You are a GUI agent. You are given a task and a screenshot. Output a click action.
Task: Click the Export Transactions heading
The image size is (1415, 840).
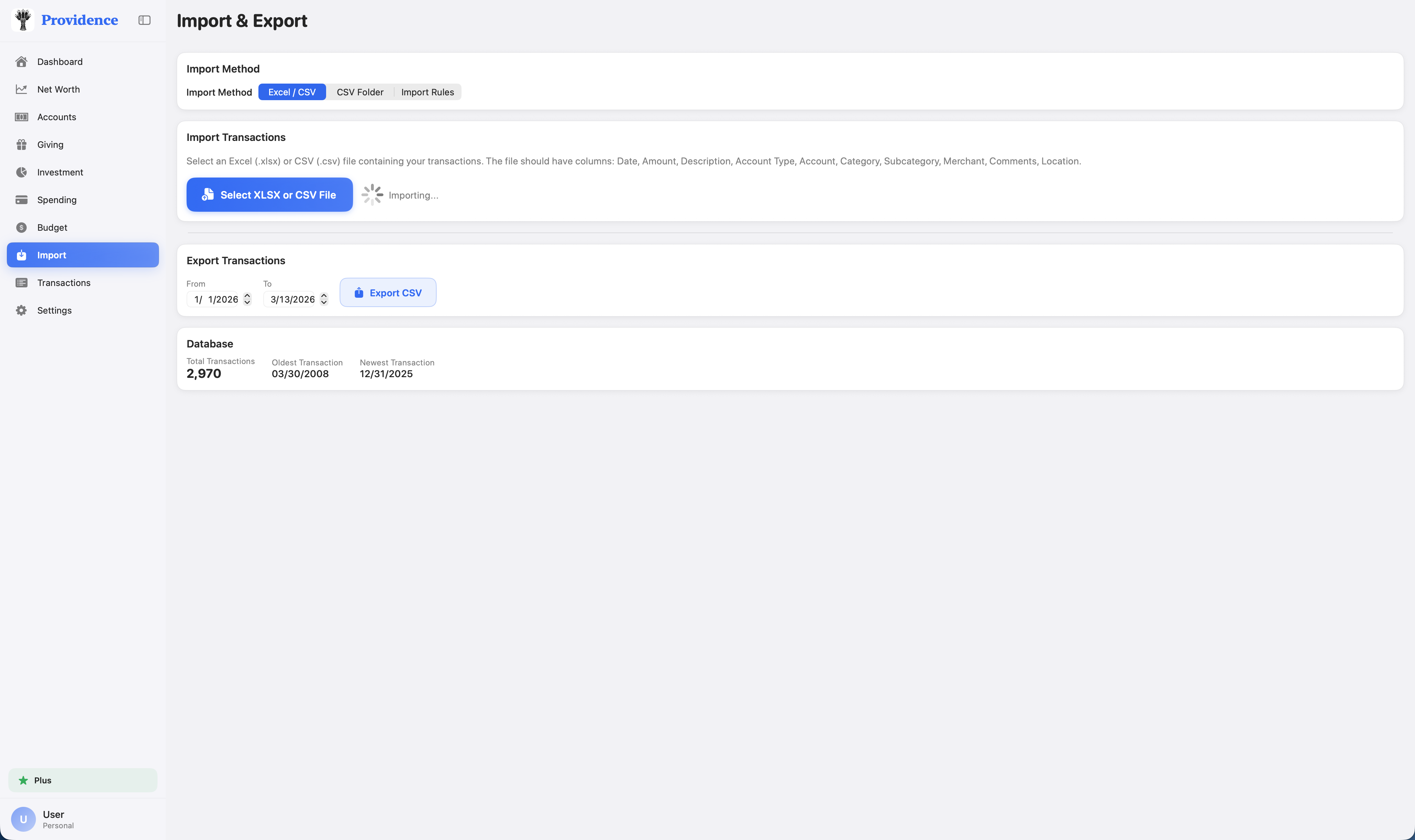click(236, 260)
